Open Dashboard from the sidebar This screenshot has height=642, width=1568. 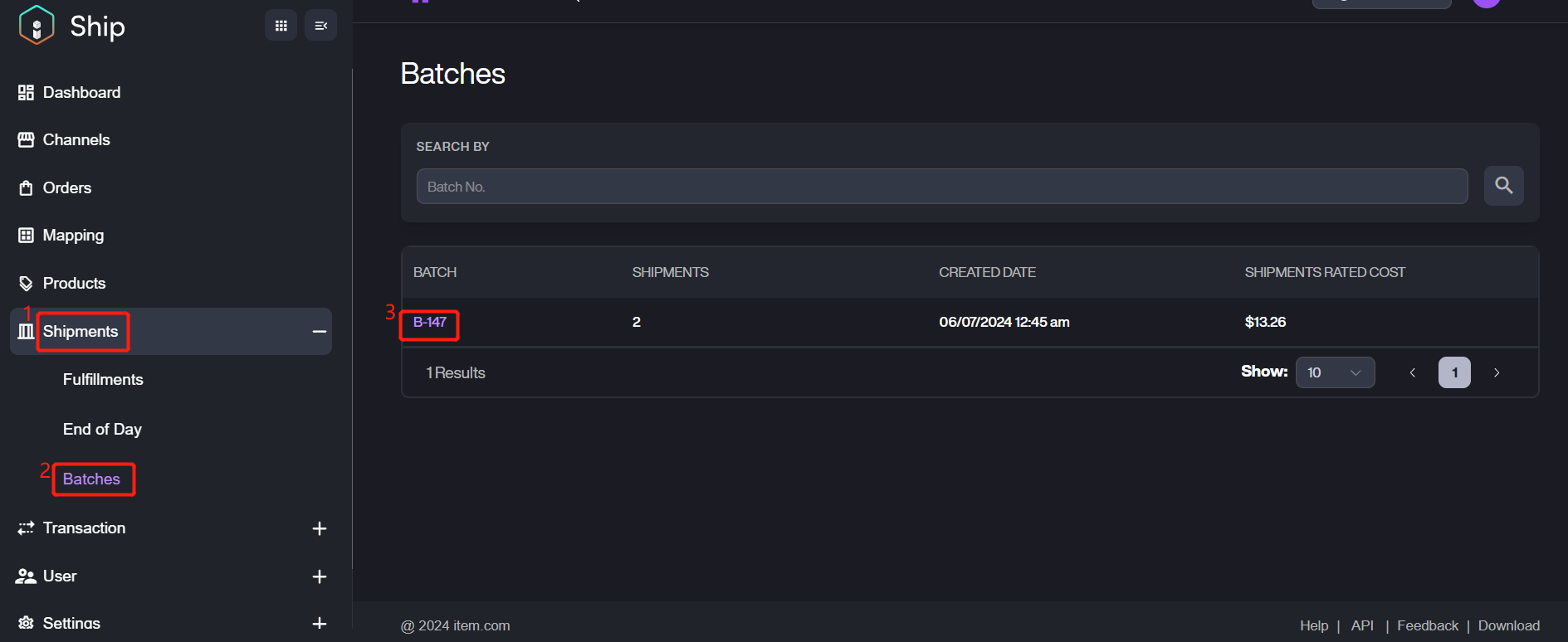(x=81, y=93)
